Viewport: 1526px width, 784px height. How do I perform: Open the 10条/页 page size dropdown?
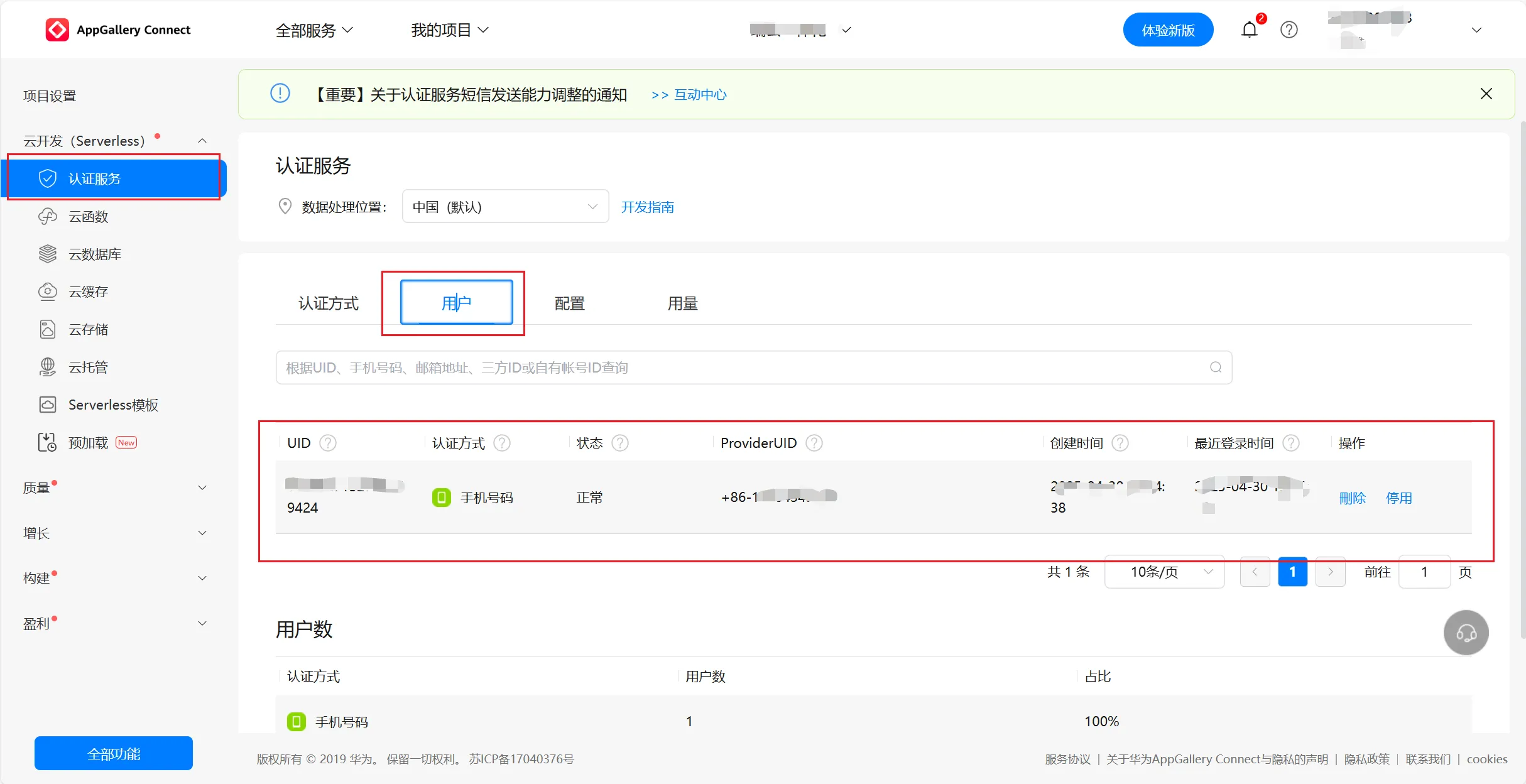(1164, 572)
